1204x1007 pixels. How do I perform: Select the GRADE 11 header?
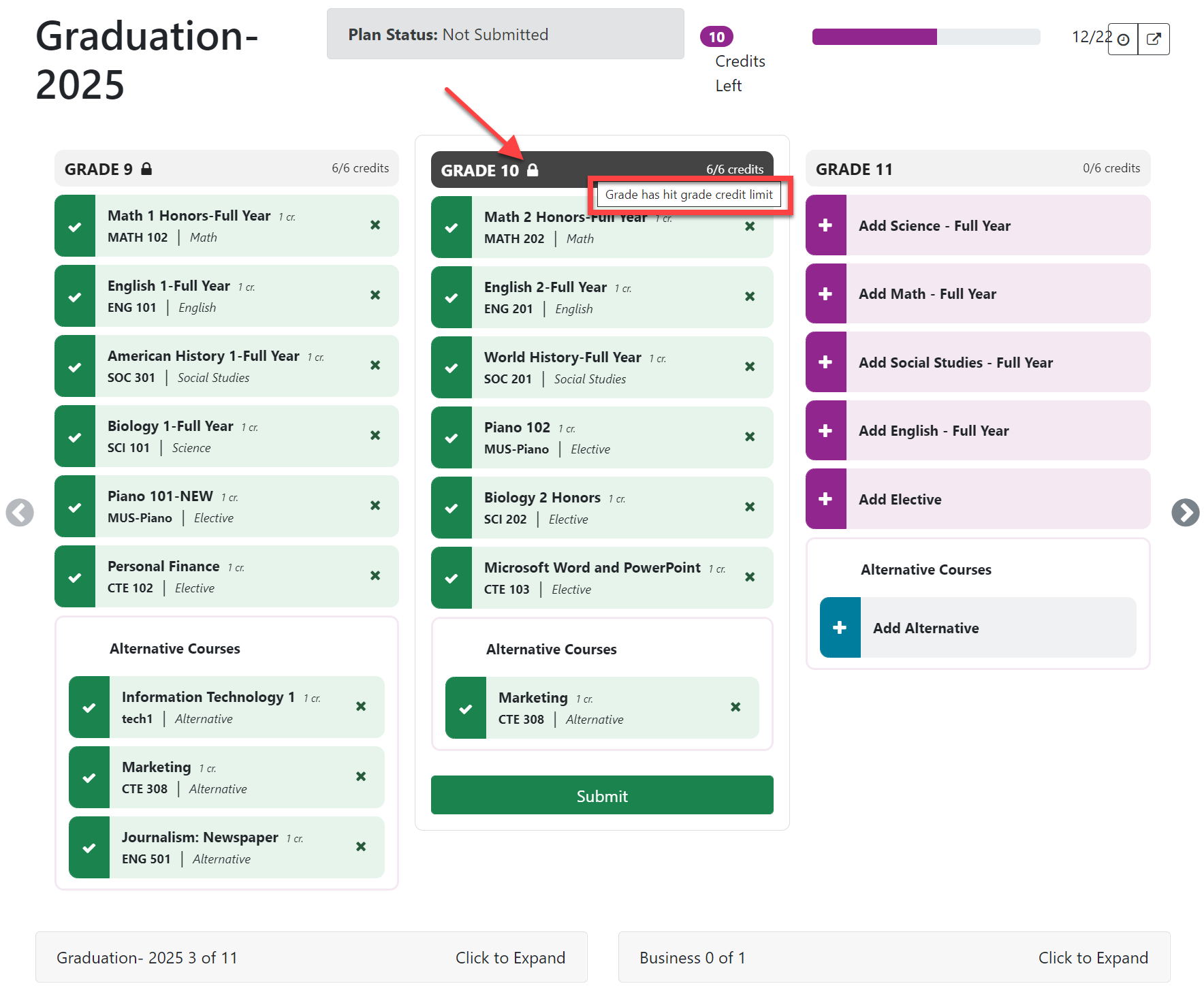(978, 168)
